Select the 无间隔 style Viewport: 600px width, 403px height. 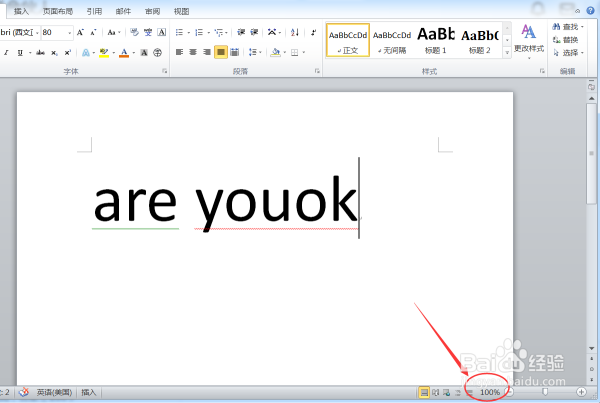[392, 40]
